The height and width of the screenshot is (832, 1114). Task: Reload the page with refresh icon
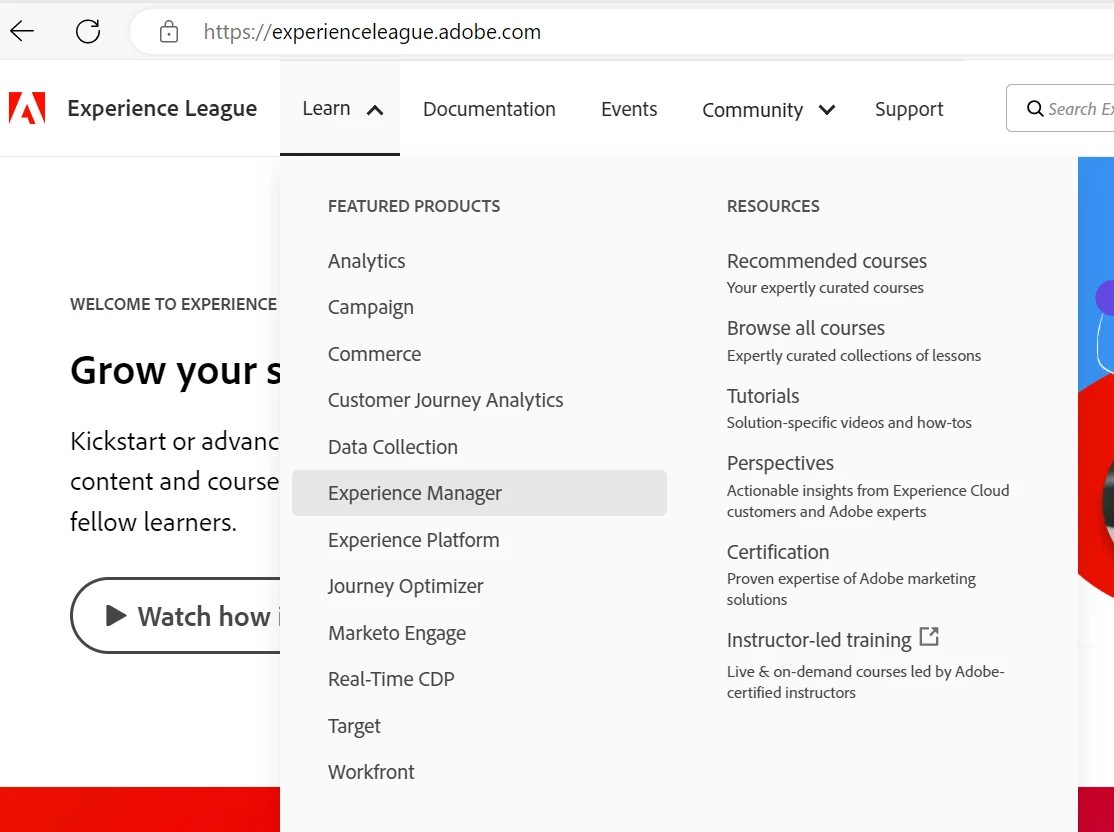tap(88, 31)
